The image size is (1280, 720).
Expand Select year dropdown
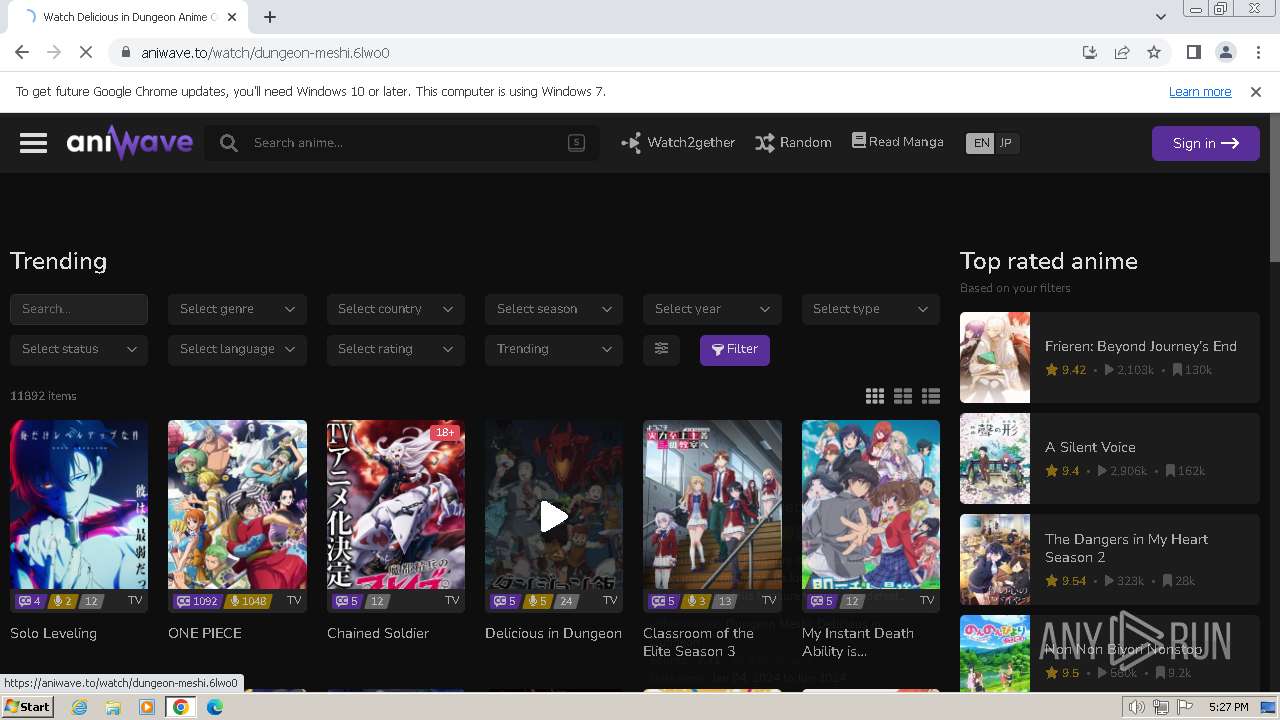[712, 309]
